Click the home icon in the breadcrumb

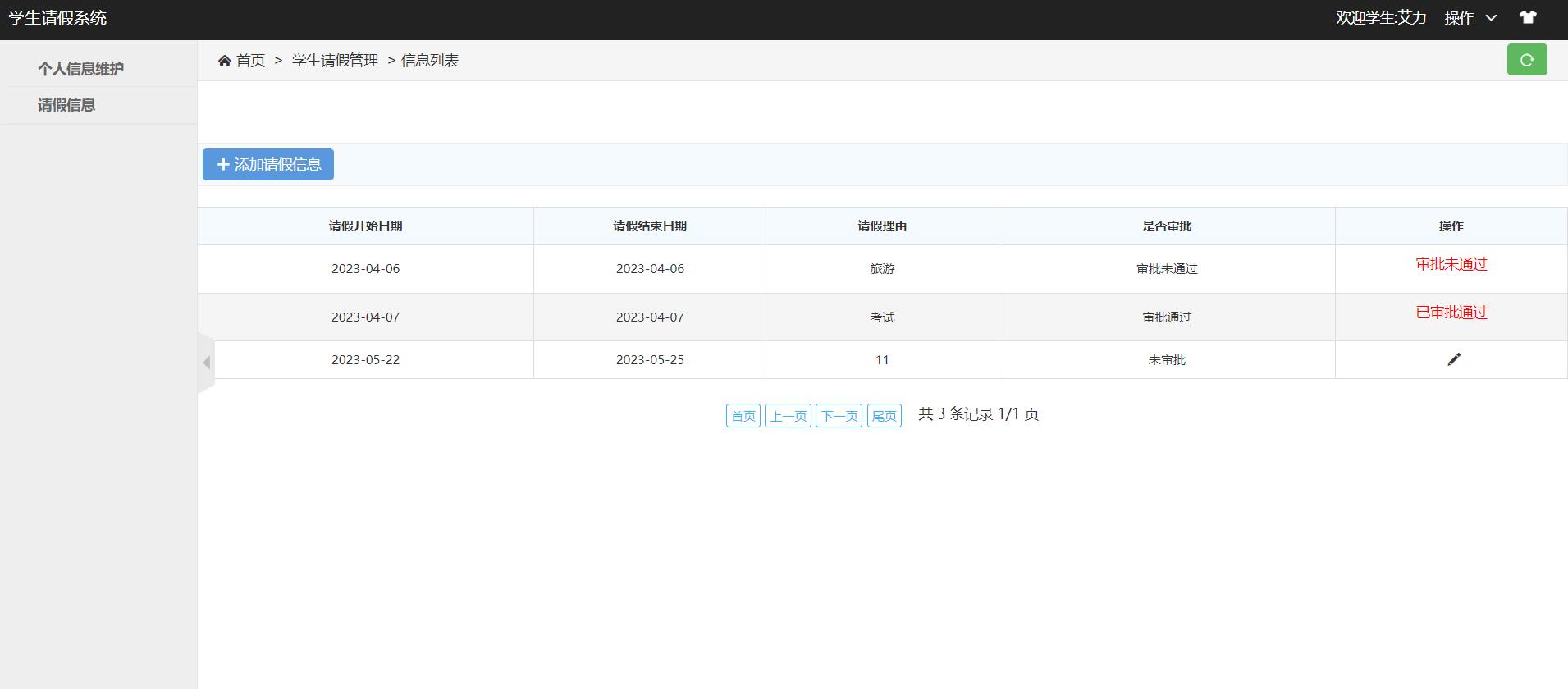(224, 61)
